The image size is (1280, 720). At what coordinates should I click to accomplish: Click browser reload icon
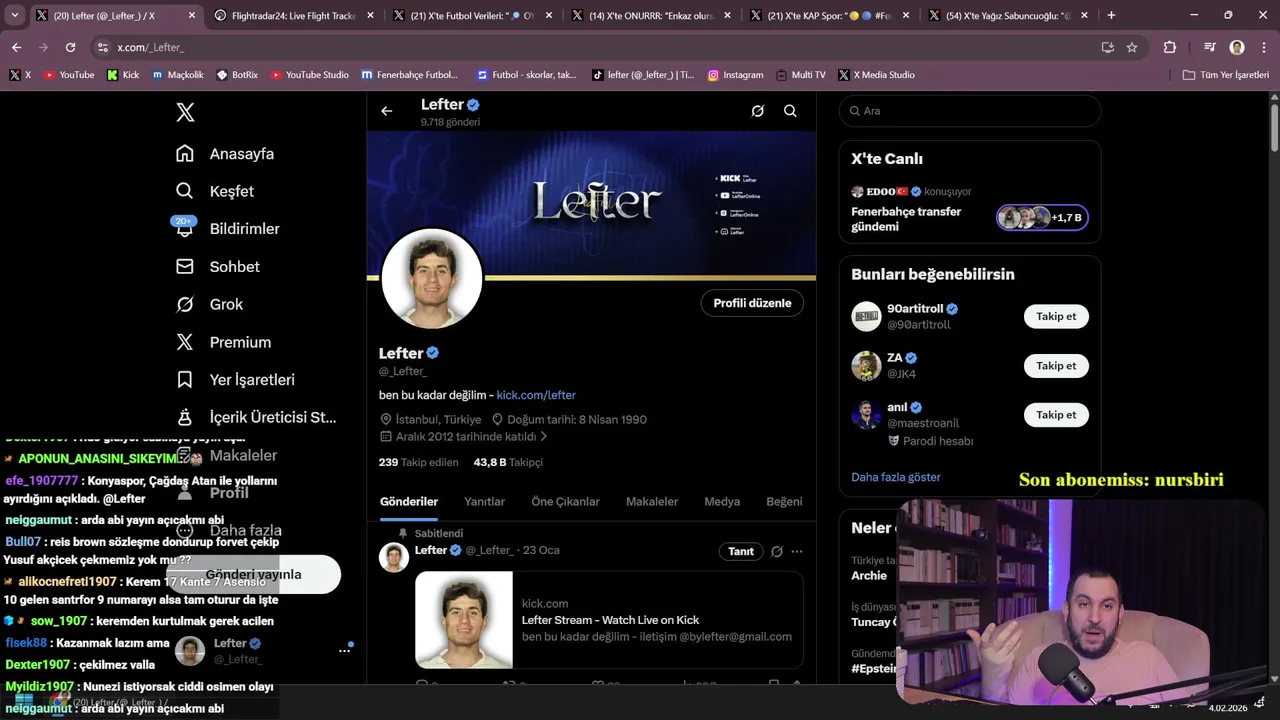coord(70,47)
